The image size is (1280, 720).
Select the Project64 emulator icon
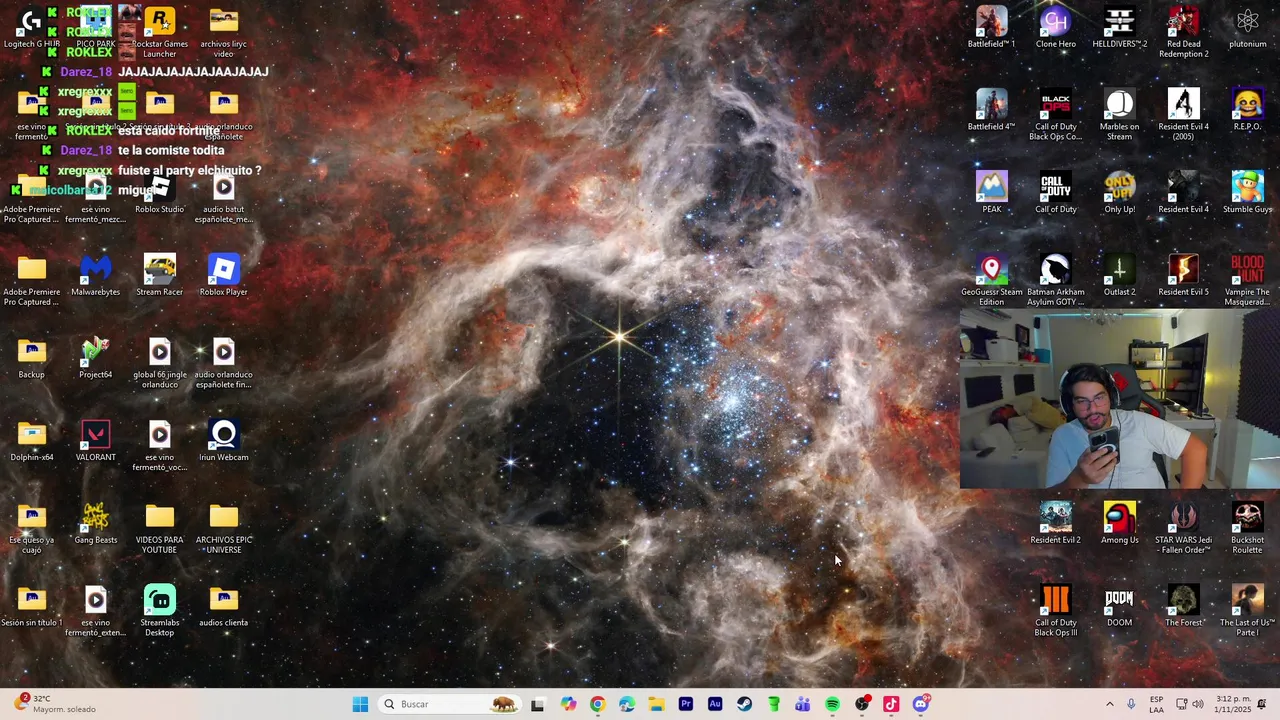pyautogui.click(x=96, y=359)
